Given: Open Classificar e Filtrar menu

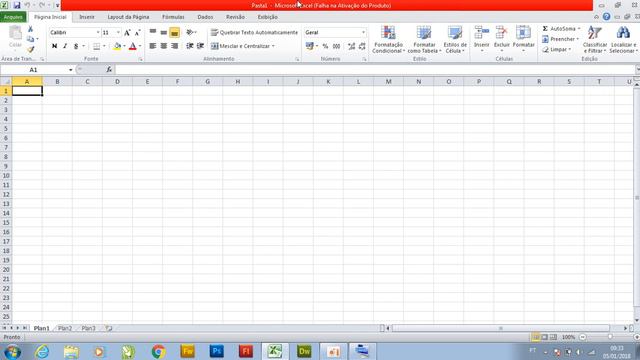Looking at the screenshot, I should tap(595, 39).
